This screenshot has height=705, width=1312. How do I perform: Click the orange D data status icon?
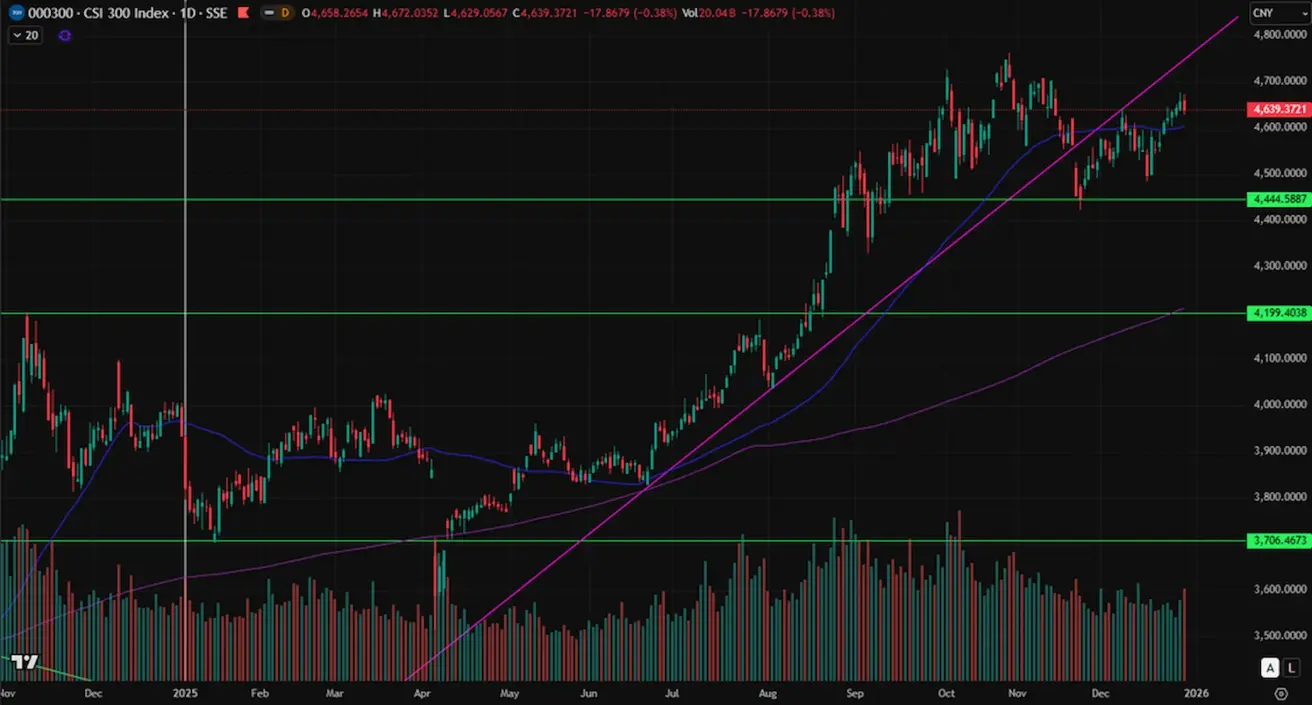click(285, 14)
